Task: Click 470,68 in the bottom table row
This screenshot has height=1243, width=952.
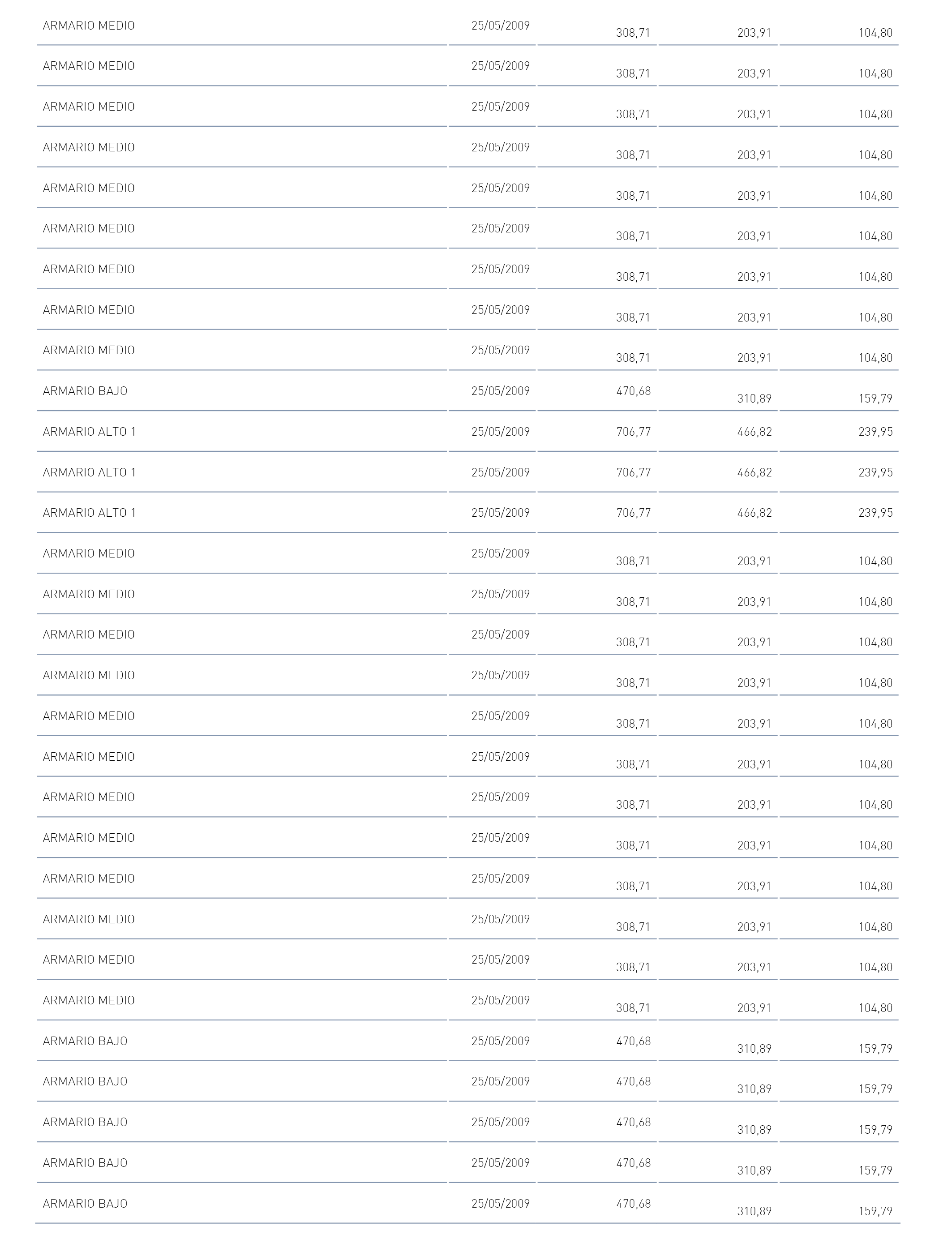Action: click(x=634, y=1203)
